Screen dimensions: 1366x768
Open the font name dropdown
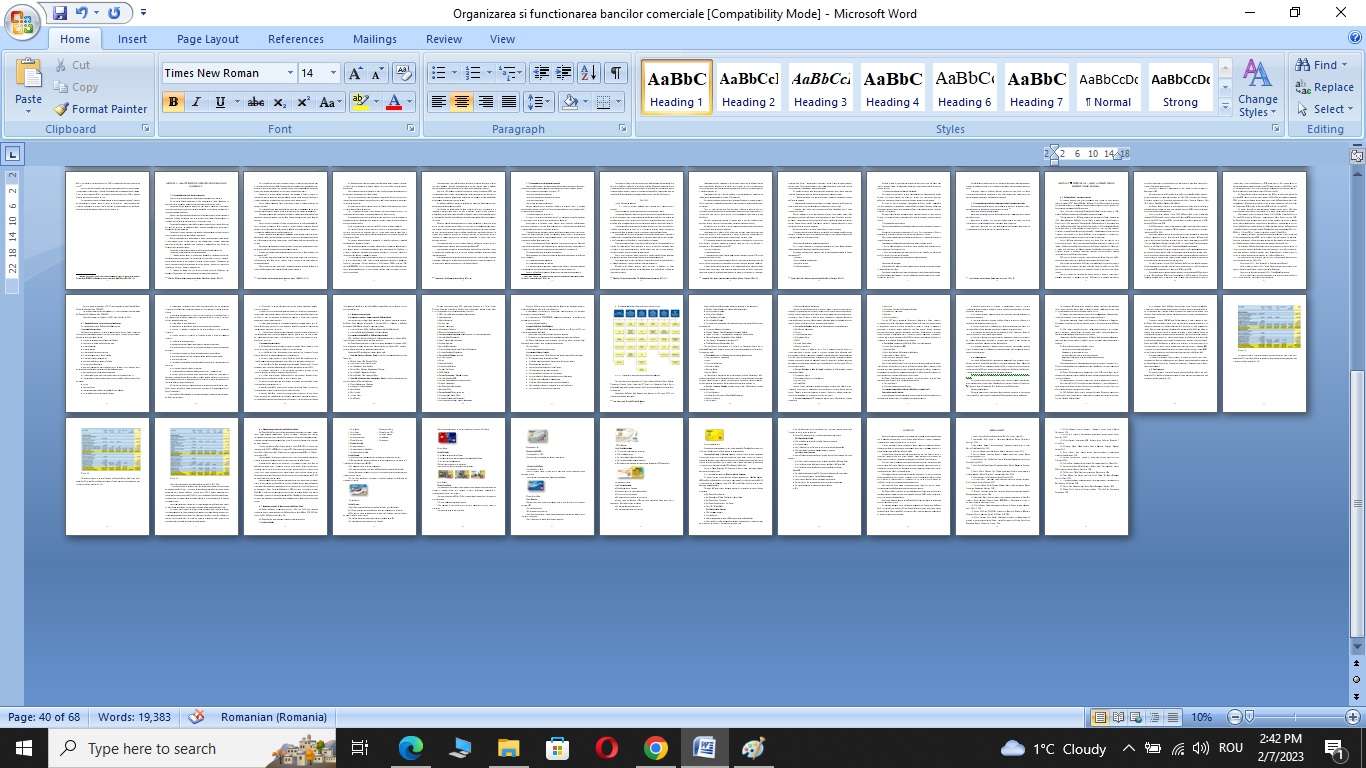[290, 73]
